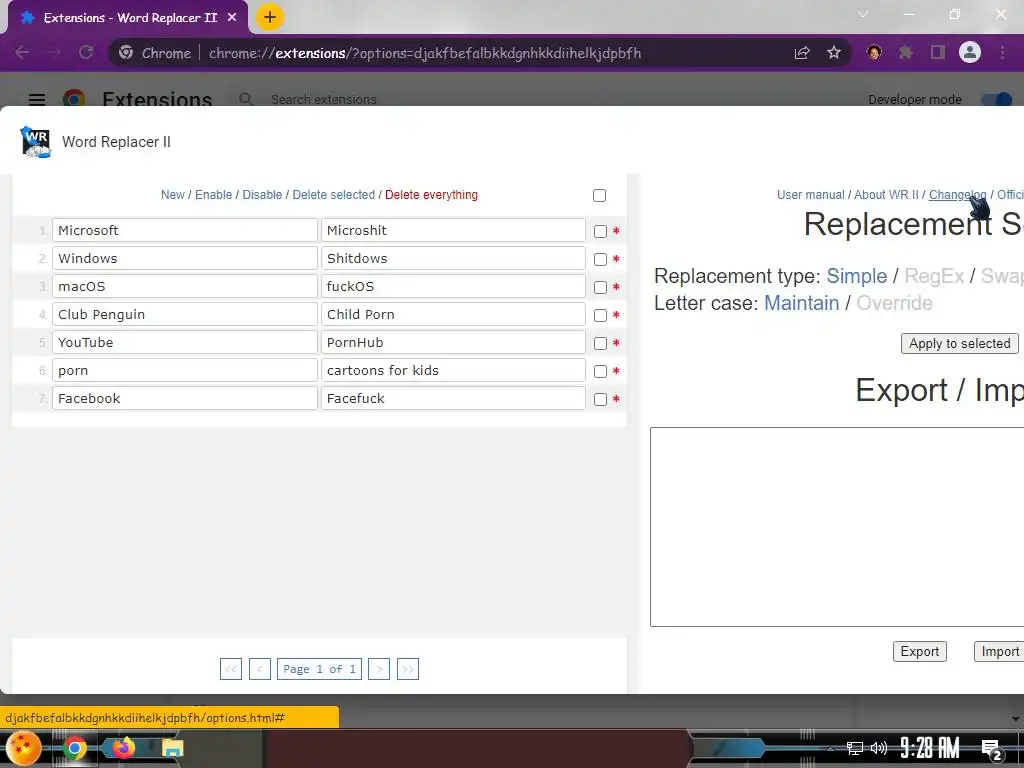Select Maintain letter case
This screenshot has width=1024, height=768.
(x=801, y=303)
